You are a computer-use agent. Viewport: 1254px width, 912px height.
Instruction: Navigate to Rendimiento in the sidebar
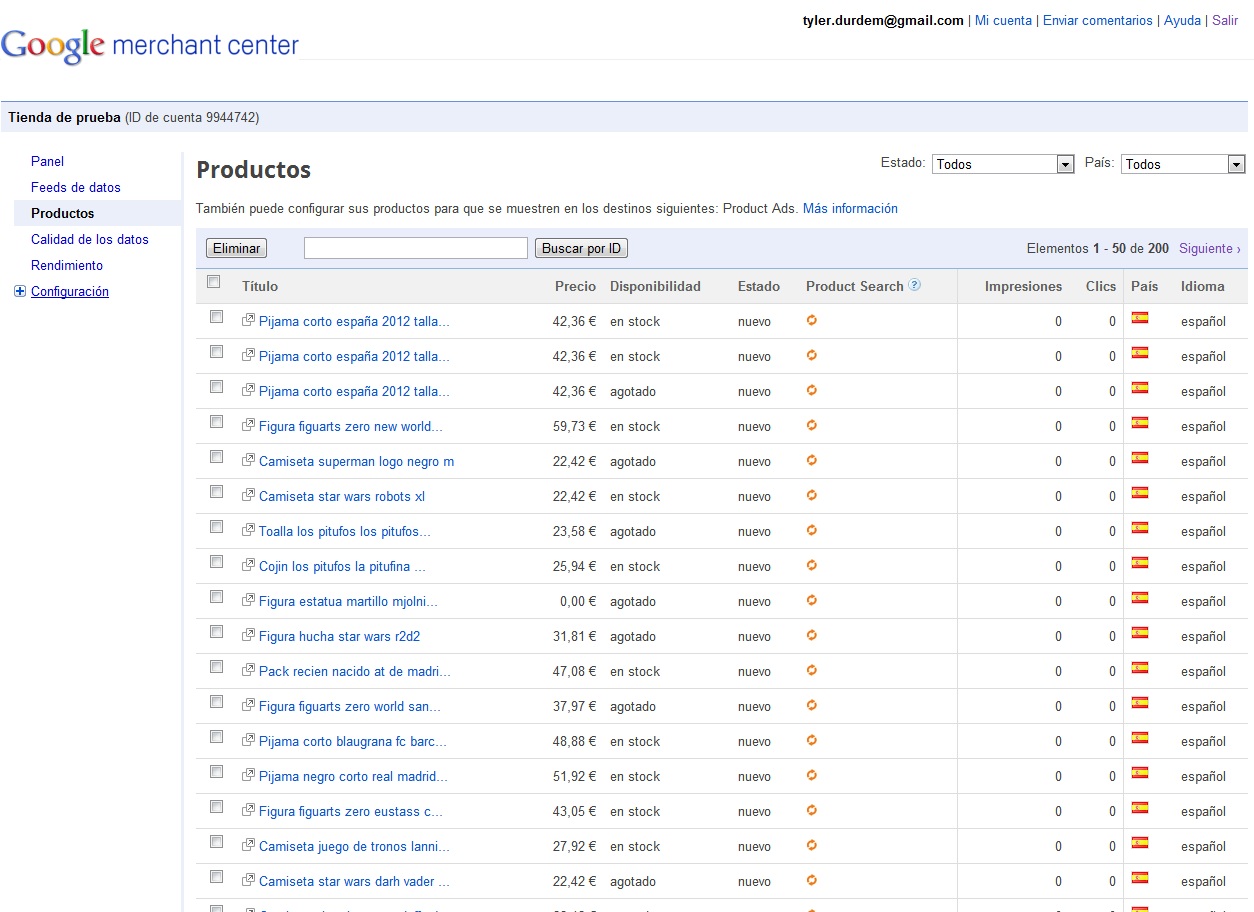point(67,265)
